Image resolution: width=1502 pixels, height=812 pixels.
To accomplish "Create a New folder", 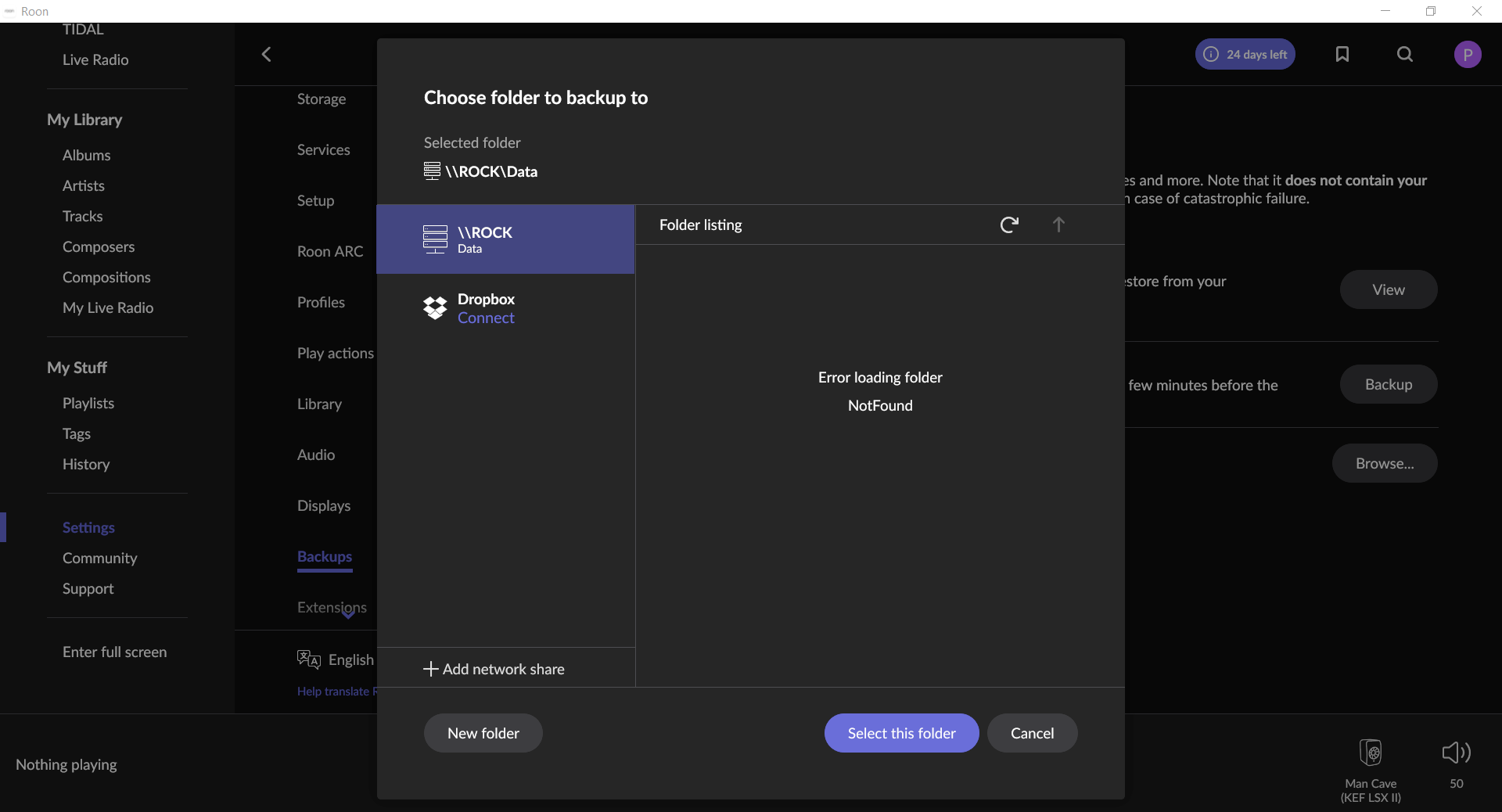I will click(x=483, y=733).
